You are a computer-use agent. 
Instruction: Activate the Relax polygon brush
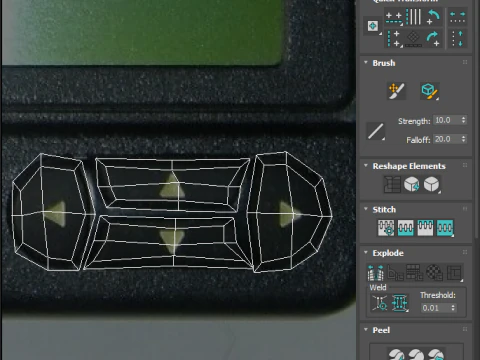point(429,91)
